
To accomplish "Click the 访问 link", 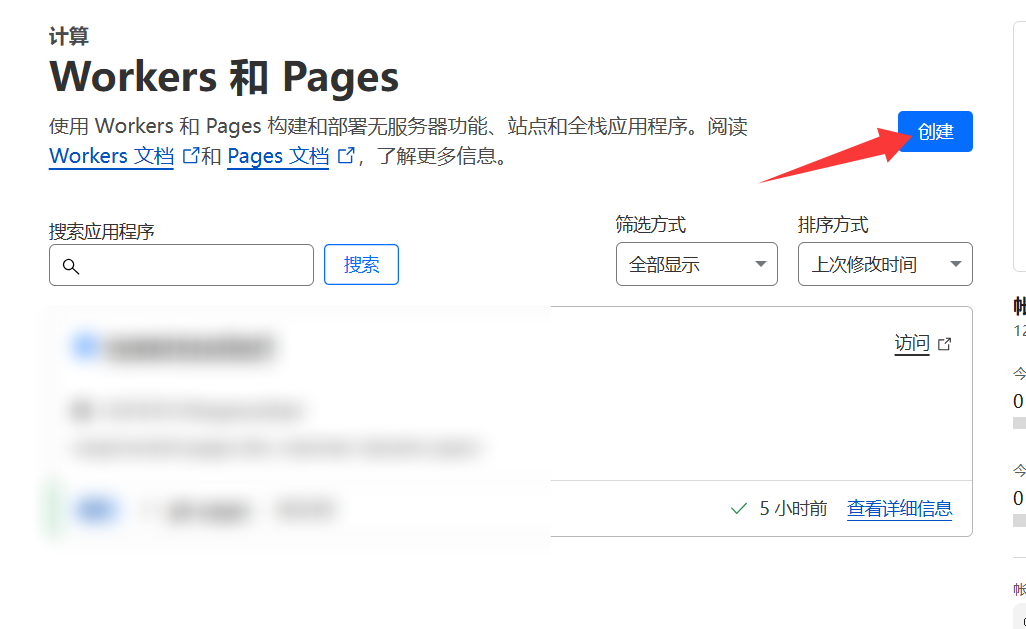I will (911, 343).
